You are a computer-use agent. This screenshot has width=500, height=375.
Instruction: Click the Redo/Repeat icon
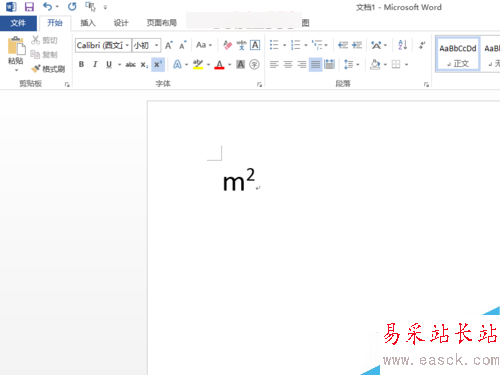click(x=72, y=6)
